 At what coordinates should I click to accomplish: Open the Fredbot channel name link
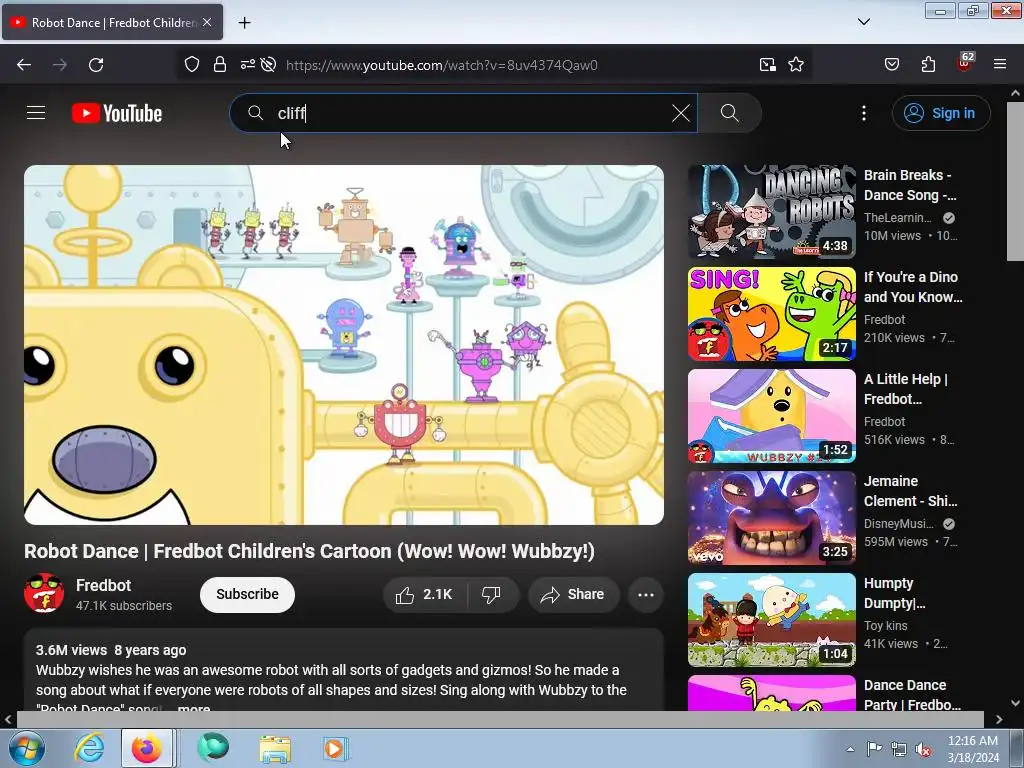(x=103, y=585)
